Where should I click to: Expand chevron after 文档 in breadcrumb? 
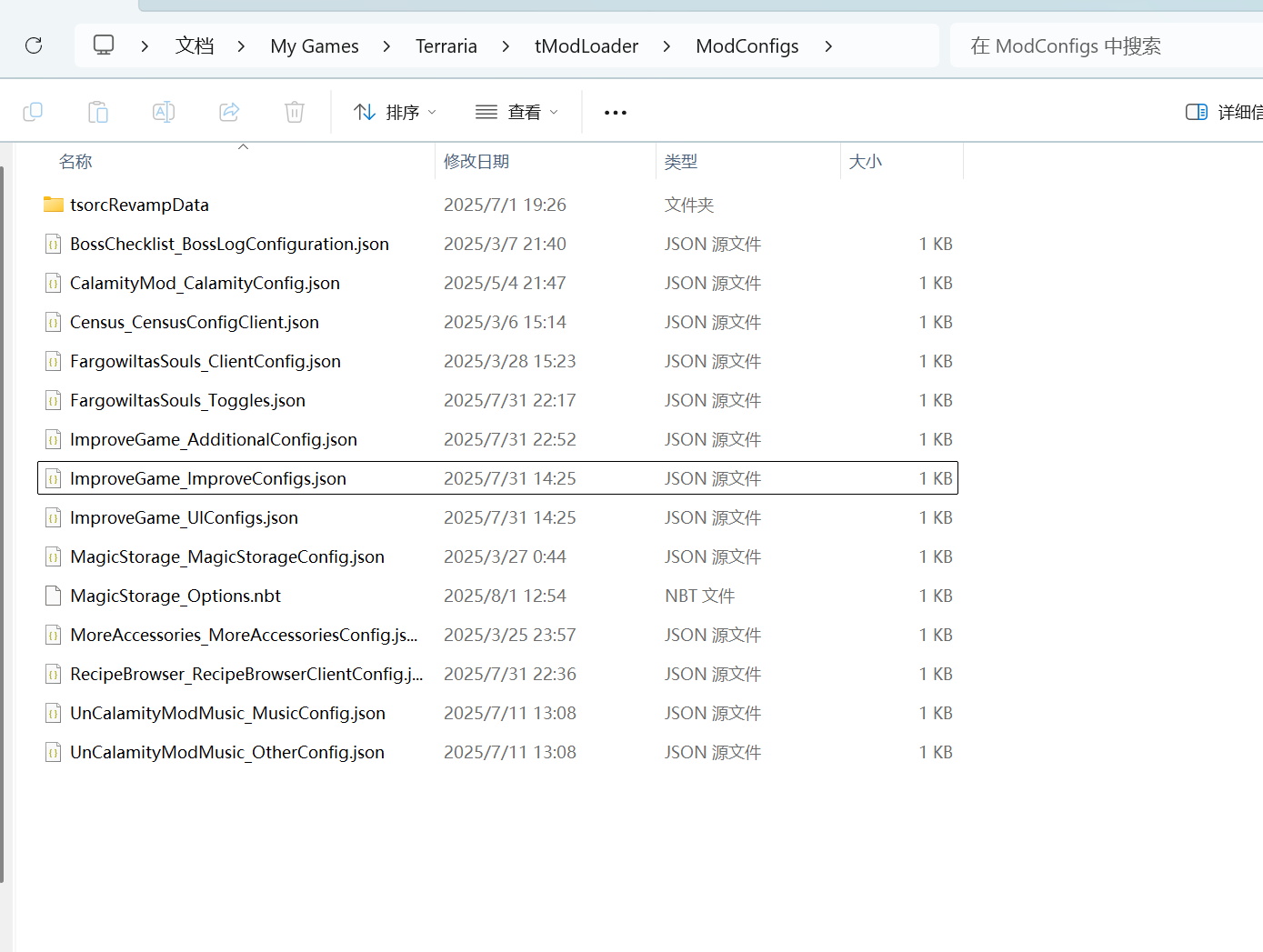pos(241,46)
